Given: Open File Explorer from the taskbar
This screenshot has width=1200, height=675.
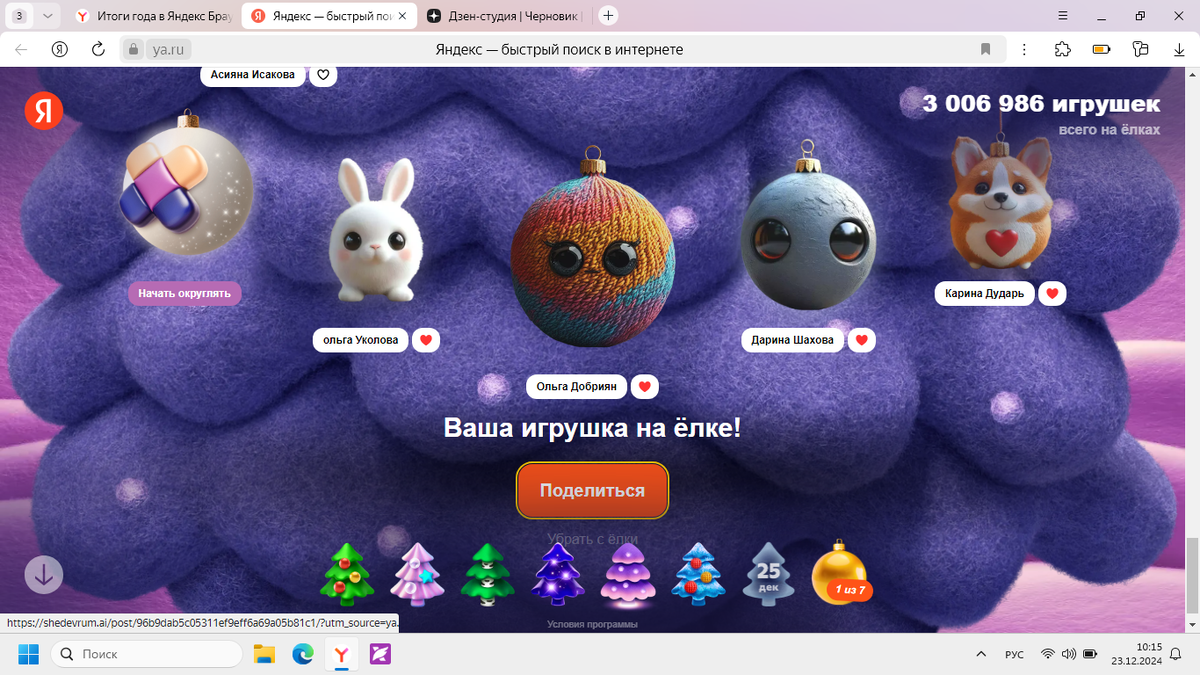Looking at the screenshot, I should [264, 654].
